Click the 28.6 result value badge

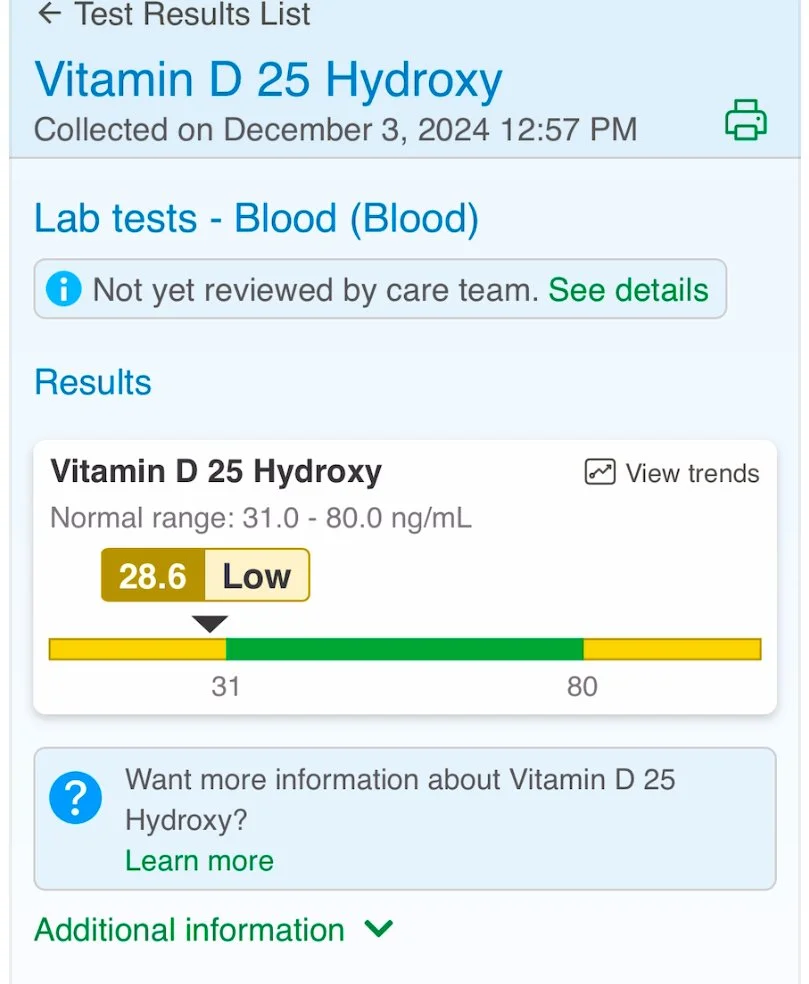pos(153,575)
